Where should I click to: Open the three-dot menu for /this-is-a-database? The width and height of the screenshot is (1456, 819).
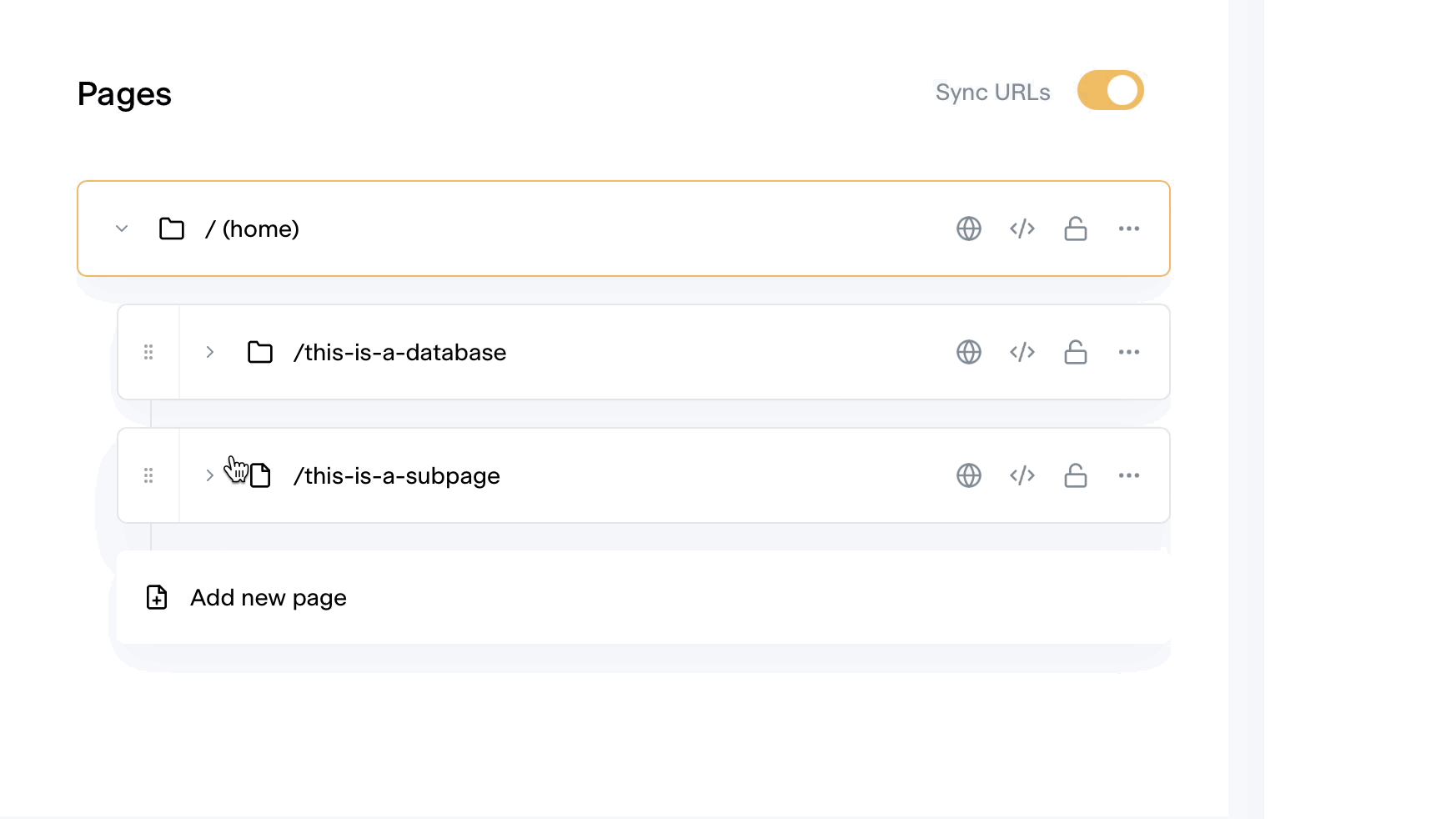coord(1129,352)
